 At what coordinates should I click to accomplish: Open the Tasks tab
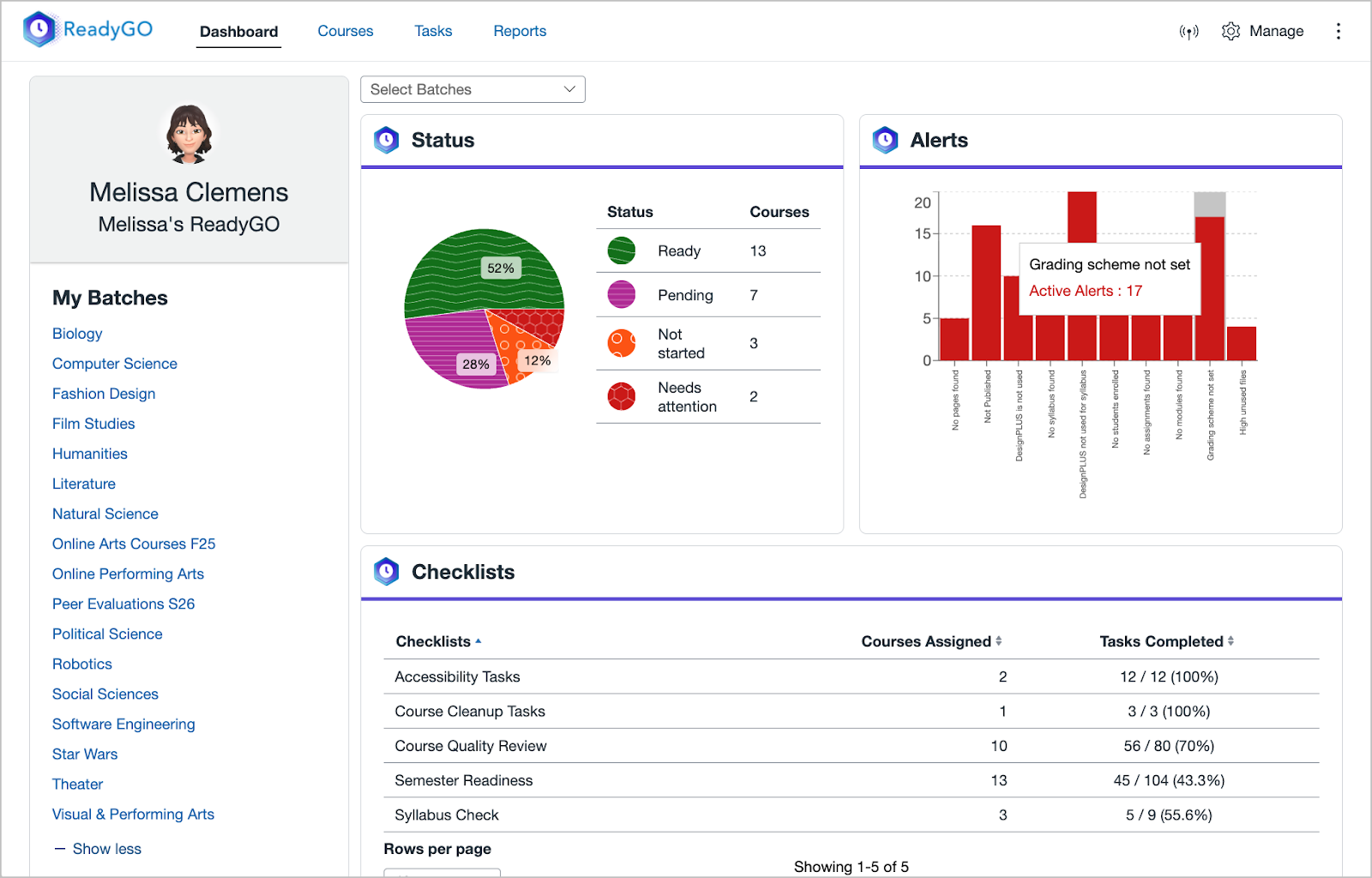433,31
